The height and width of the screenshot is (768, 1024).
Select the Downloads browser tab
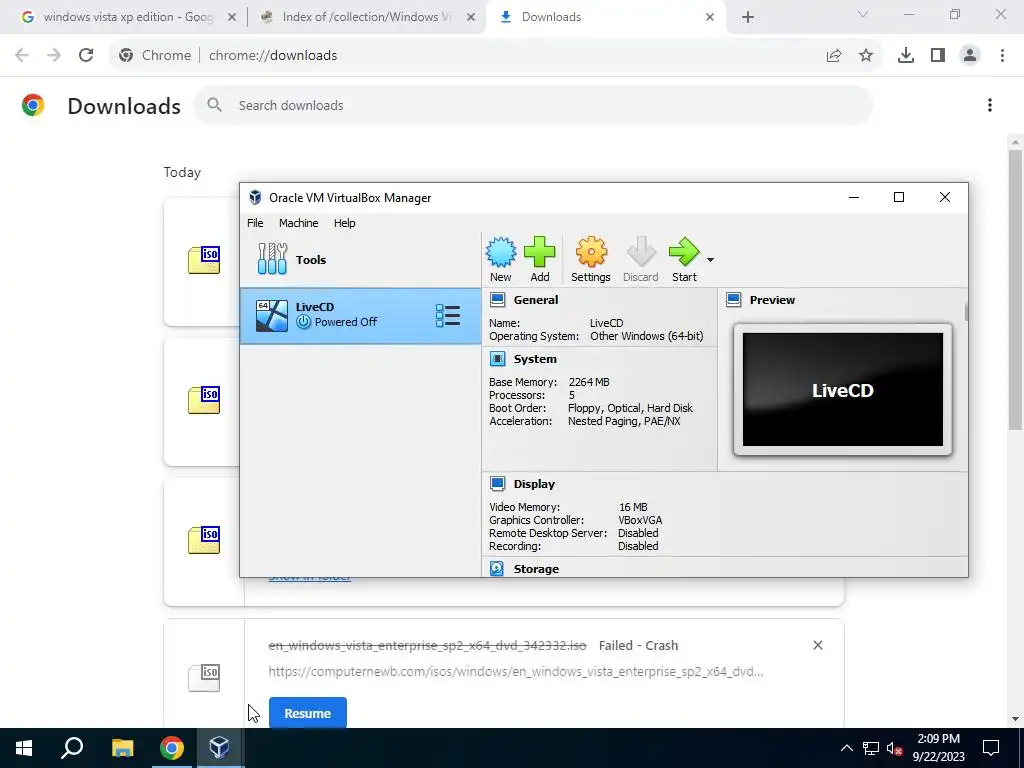pyautogui.click(x=605, y=17)
